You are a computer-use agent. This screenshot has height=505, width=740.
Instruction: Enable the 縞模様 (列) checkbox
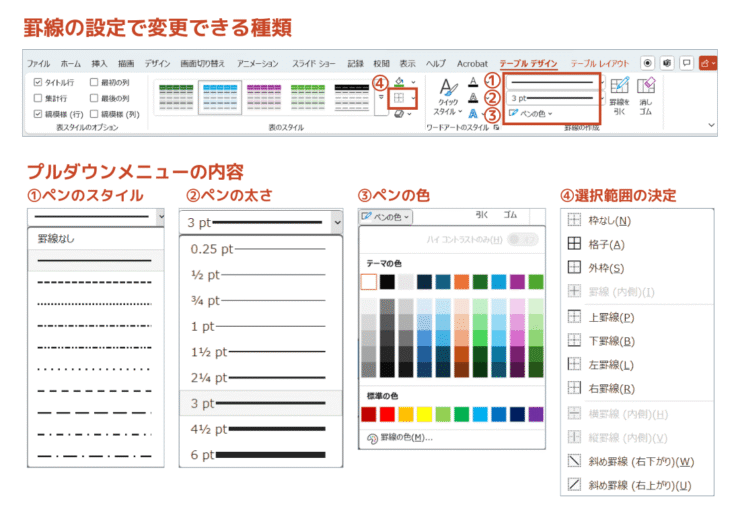[93, 114]
